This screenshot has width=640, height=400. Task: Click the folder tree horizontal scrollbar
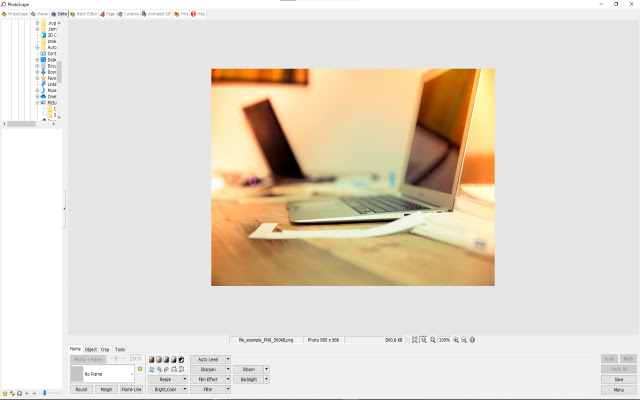click(21, 124)
